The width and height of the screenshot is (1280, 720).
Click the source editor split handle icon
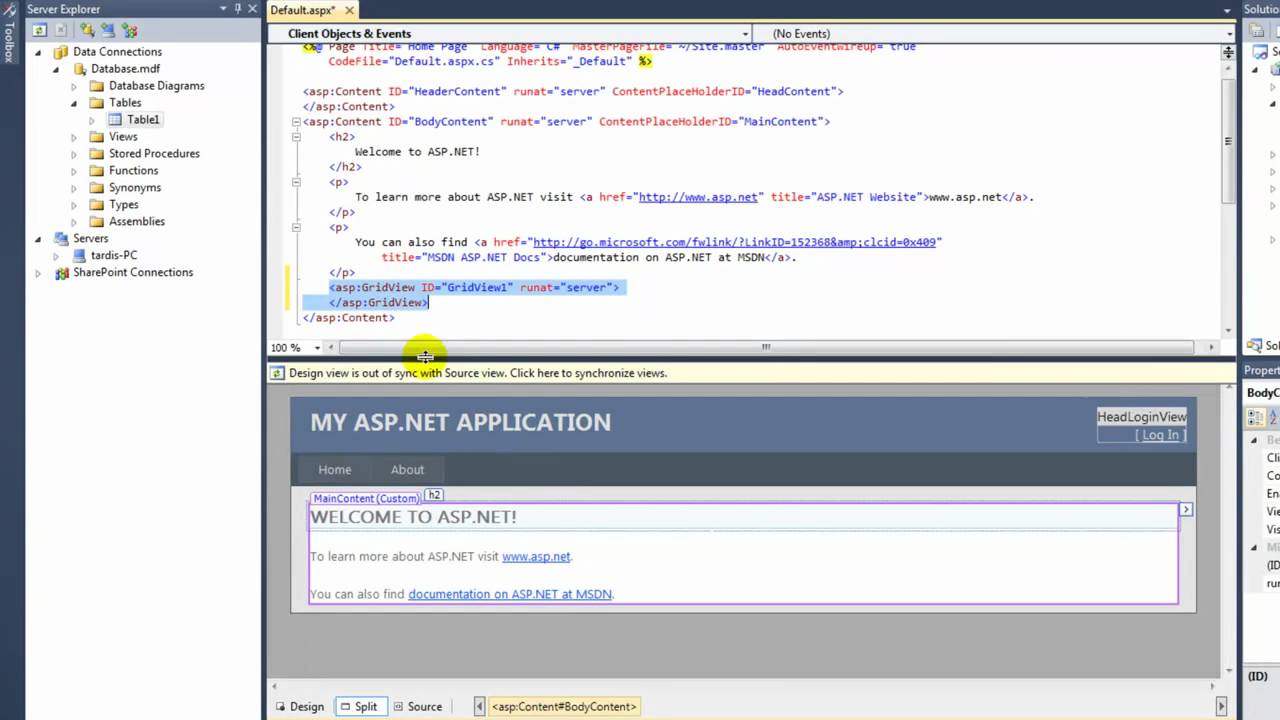(1228, 53)
